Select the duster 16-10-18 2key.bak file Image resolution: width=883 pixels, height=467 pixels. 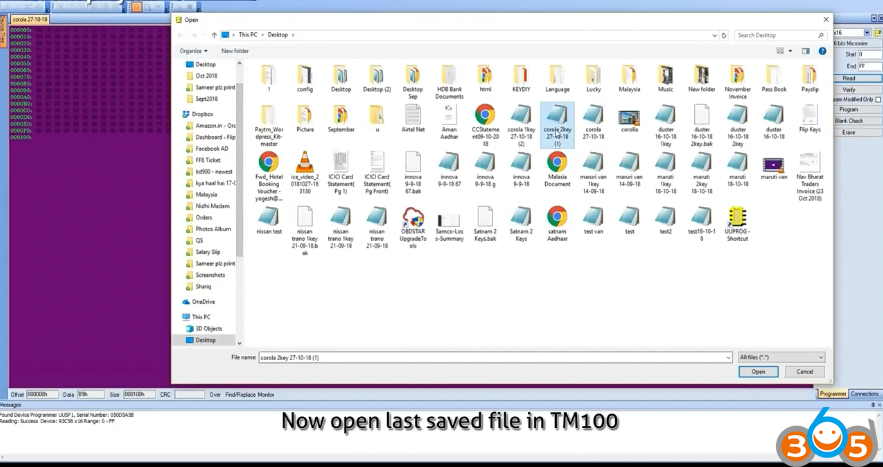coord(701,125)
